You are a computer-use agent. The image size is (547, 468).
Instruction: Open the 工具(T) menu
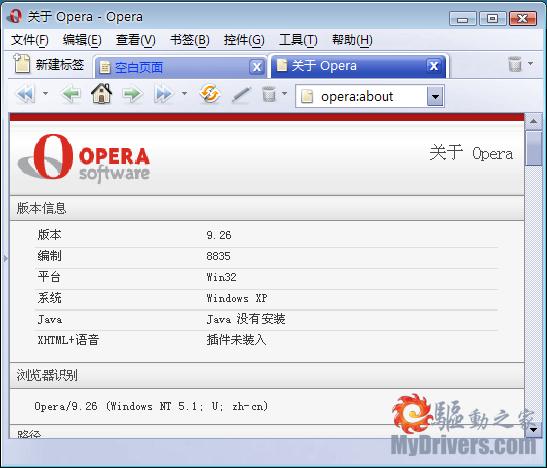click(298, 40)
